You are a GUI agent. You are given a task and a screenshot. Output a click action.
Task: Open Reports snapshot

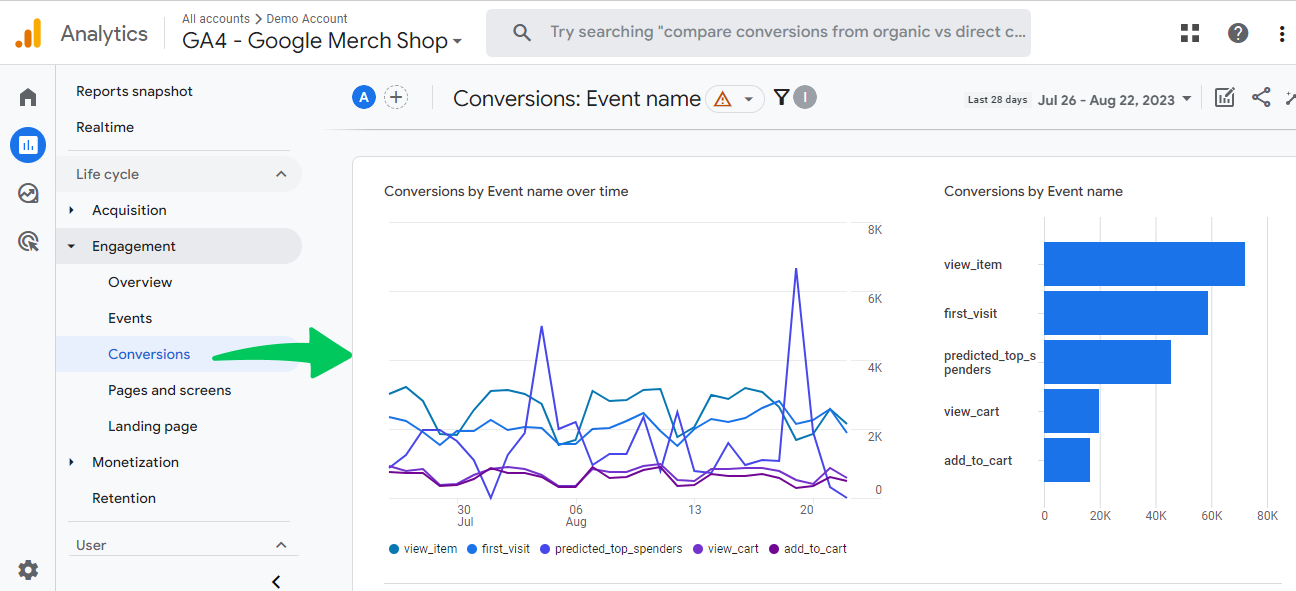tap(135, 91)
